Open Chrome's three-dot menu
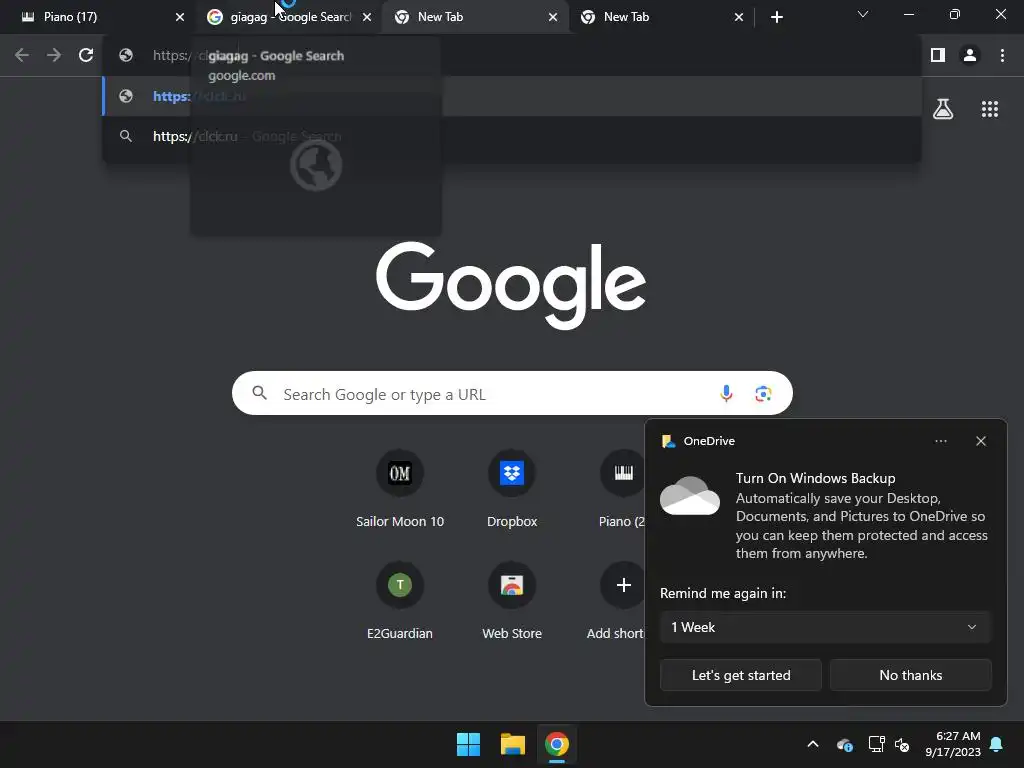 tap(1002, 56)
